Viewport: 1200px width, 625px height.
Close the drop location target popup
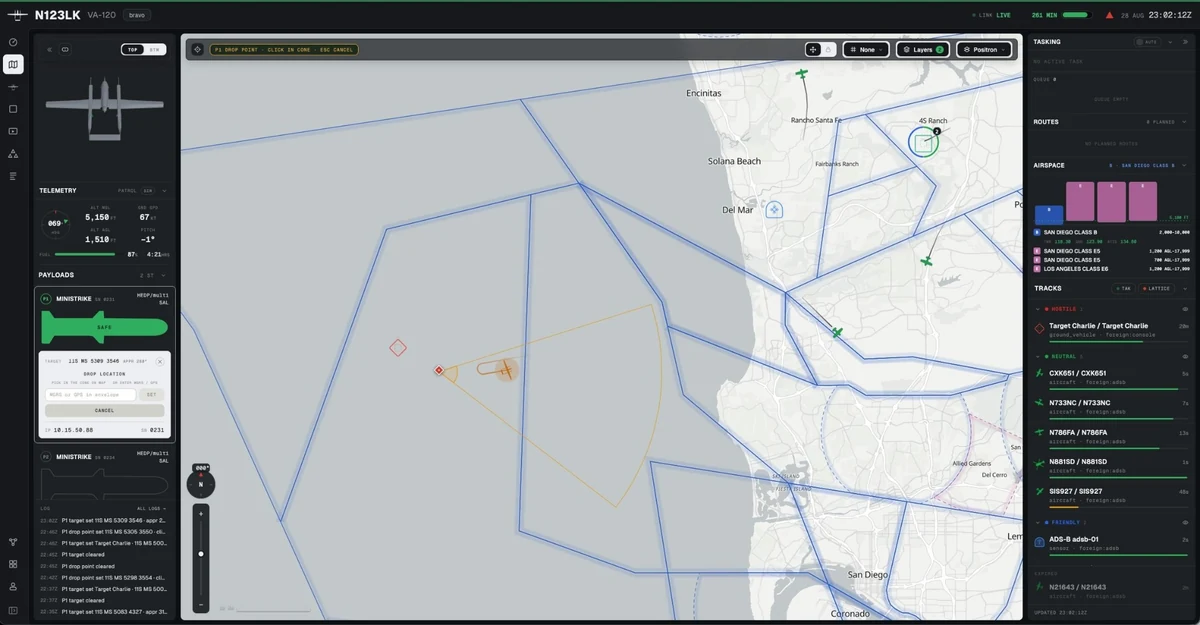[x=159, y=361]
